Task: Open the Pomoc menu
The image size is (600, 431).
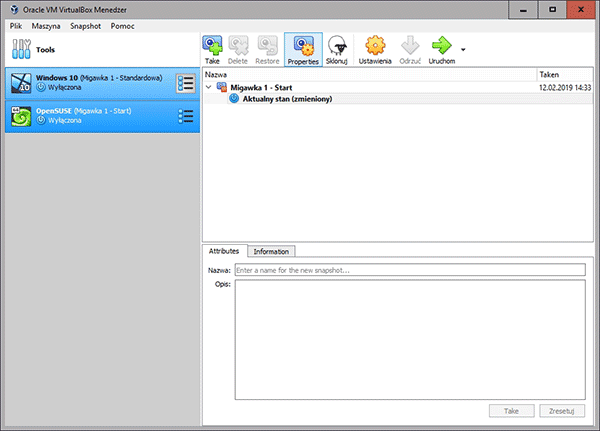Action: click(x=122, y=26)
